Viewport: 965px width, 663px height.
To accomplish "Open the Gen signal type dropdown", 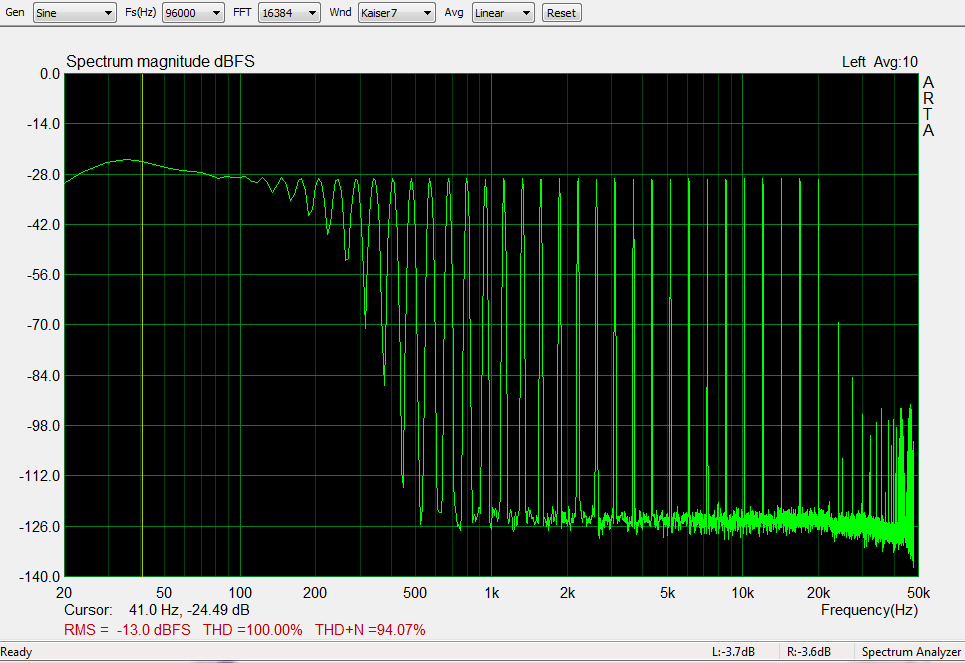I will pos(74,13).
